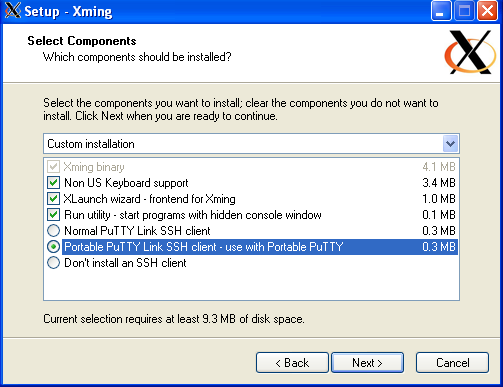Click the 3.4 MB size value
The width and height of the screenshot is (503, 387).
(439, 183)
